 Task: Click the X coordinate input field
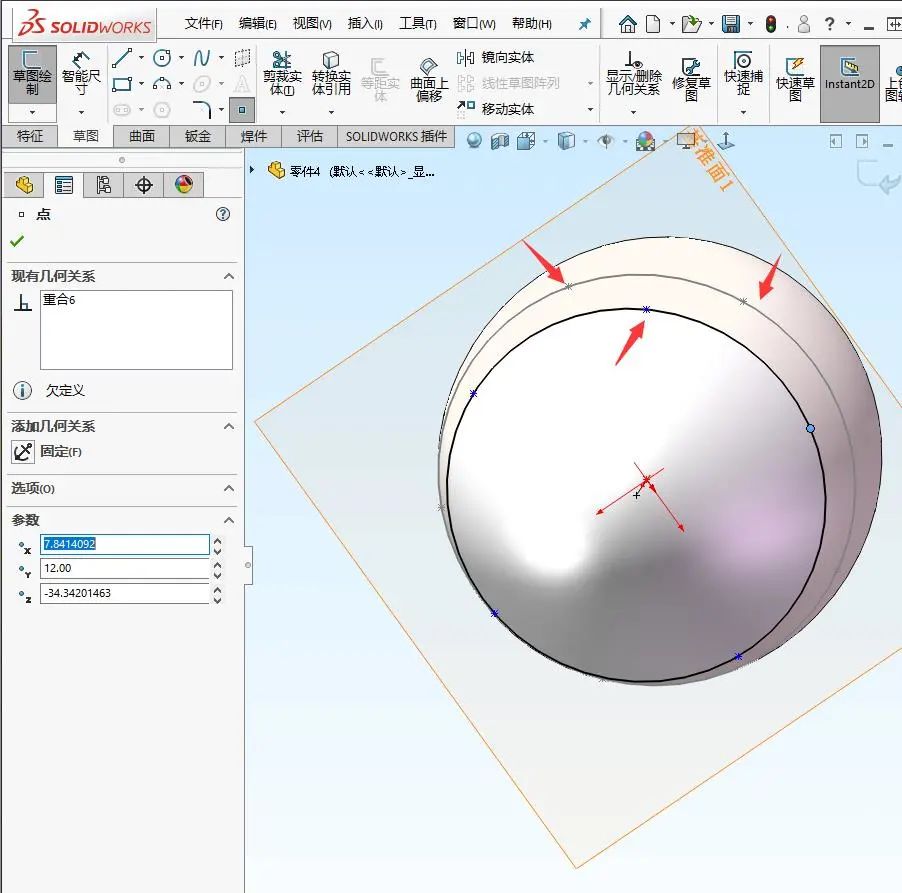point(125,545)
